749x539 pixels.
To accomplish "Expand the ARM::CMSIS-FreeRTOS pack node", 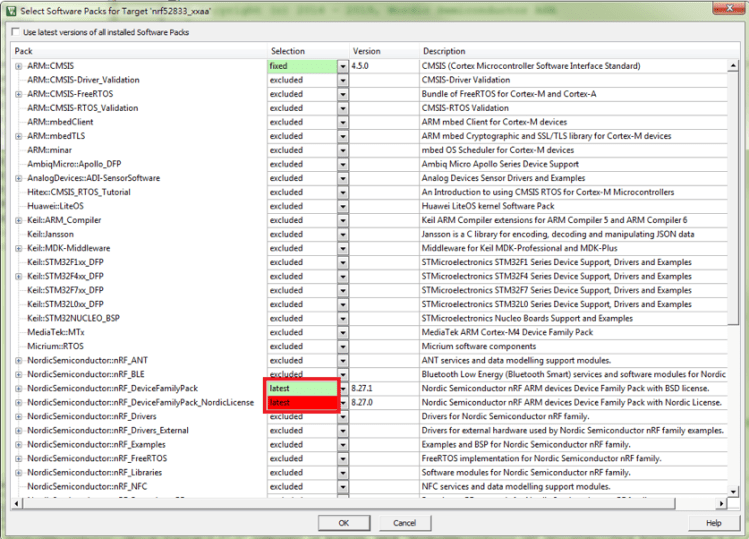I will point(18,94).
